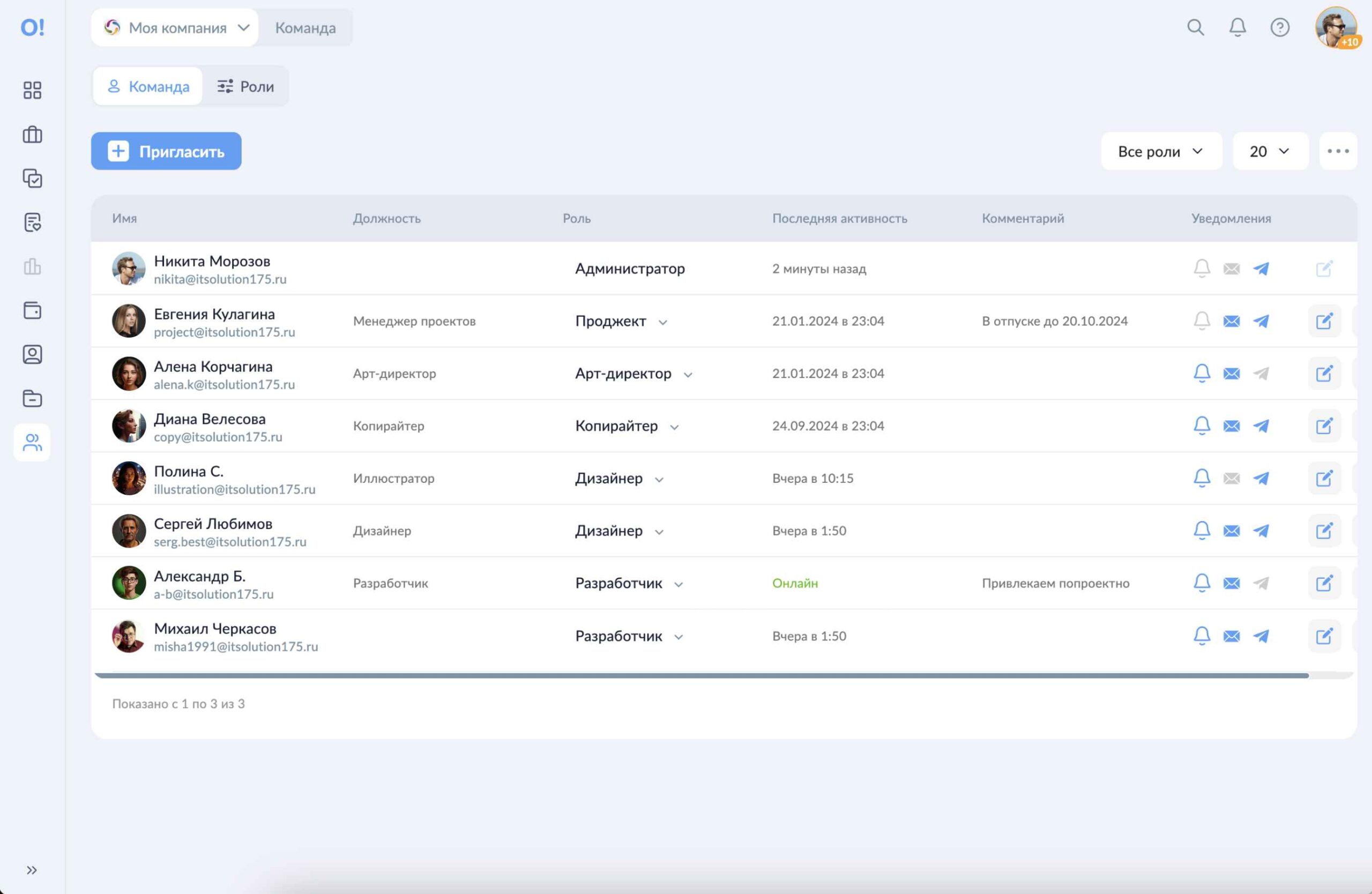This screenshot has width=1372, height=894.
Task: Open the top header notification bell
Action: pyautogui.click(x=1237, y=27)
